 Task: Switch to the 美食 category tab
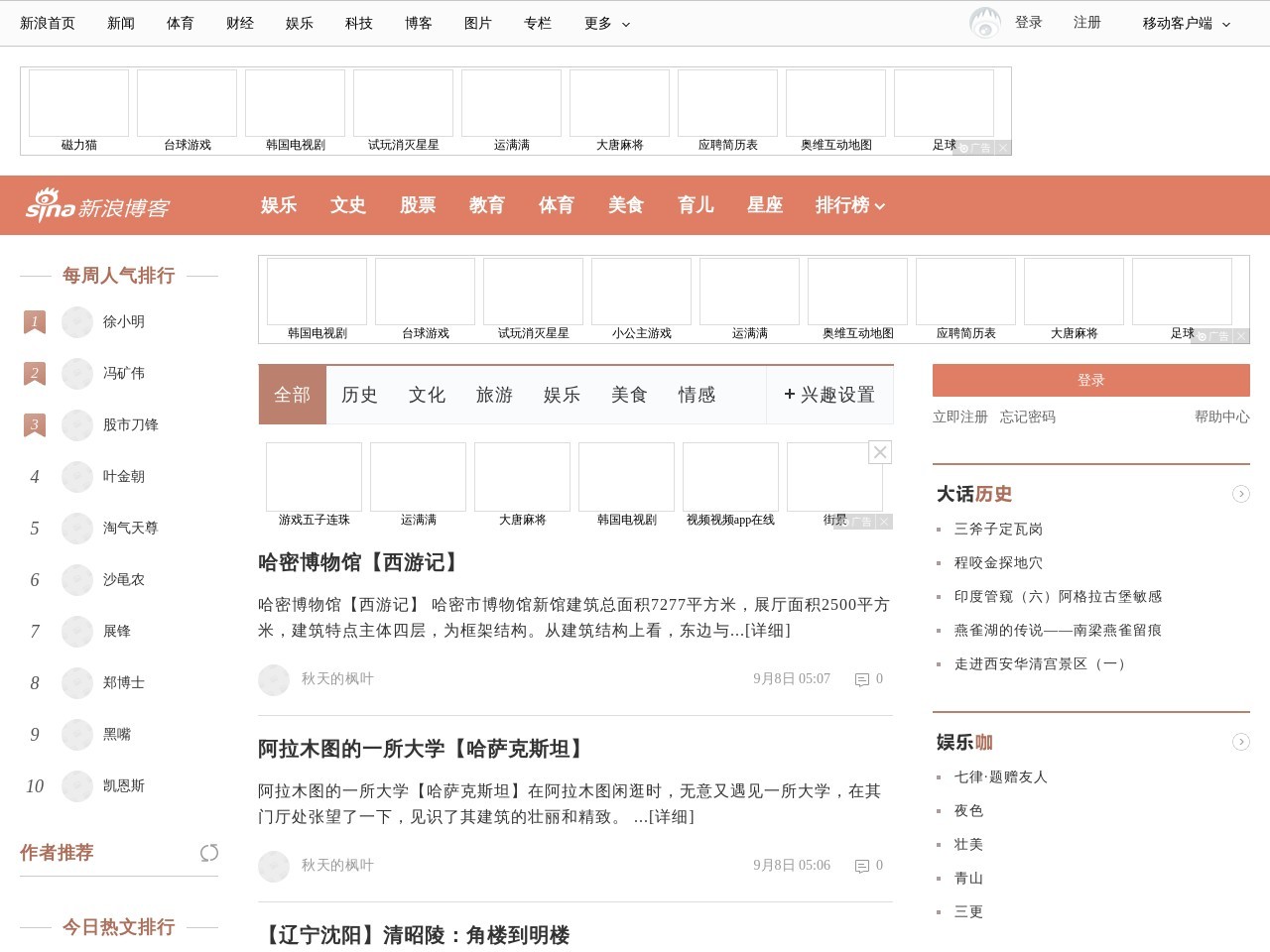click(629, 395)
